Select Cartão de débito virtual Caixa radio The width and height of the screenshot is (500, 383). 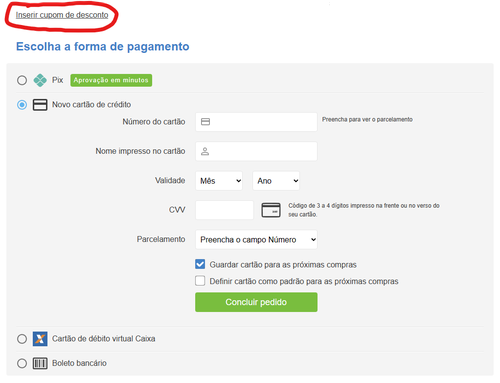[x=22, y=339]
